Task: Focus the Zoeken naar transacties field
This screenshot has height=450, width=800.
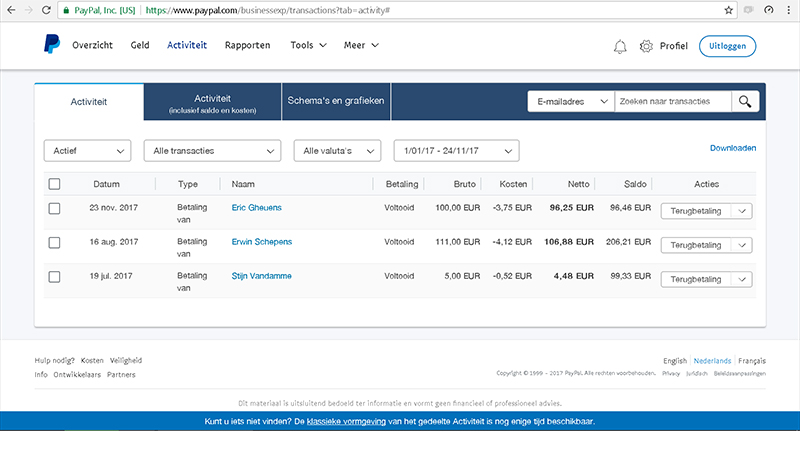Action: (x=673, y=102)
